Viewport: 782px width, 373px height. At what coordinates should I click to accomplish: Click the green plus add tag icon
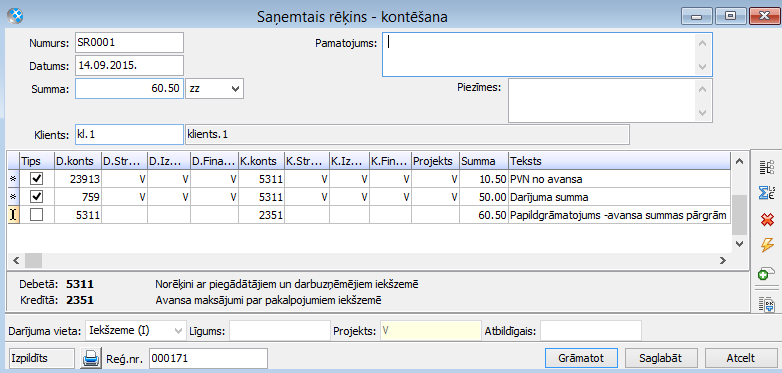(766, 273)
